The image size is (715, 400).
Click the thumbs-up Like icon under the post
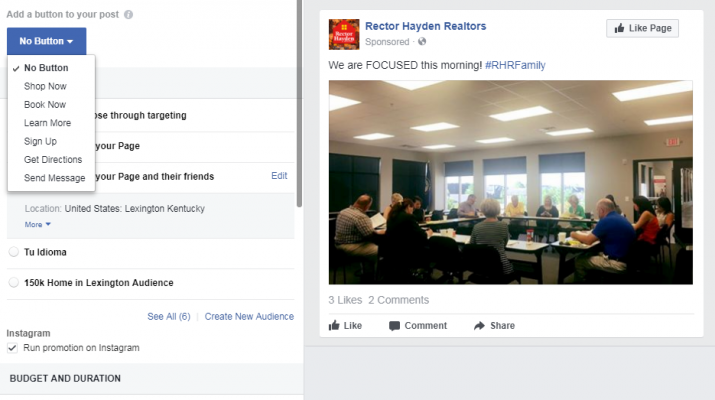334,325
